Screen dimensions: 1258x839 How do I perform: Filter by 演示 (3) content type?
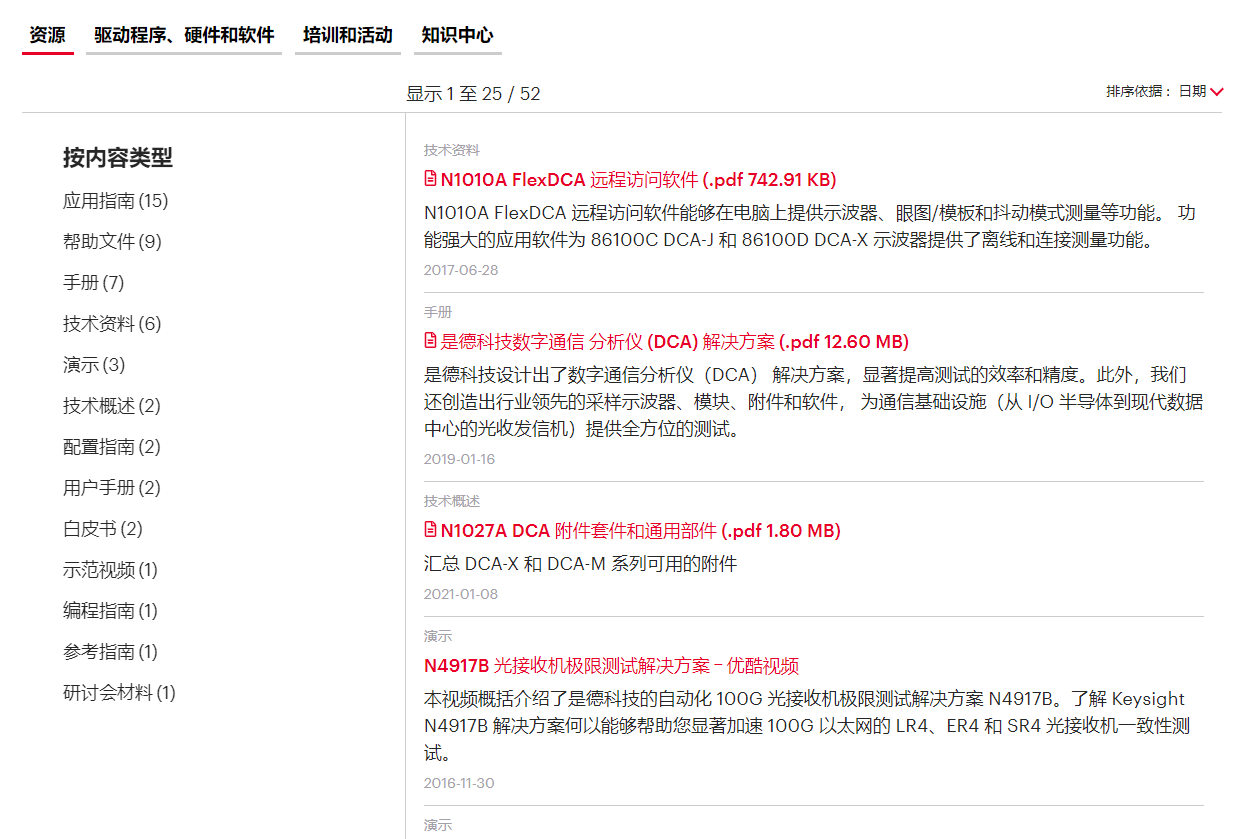pos(94,365)
